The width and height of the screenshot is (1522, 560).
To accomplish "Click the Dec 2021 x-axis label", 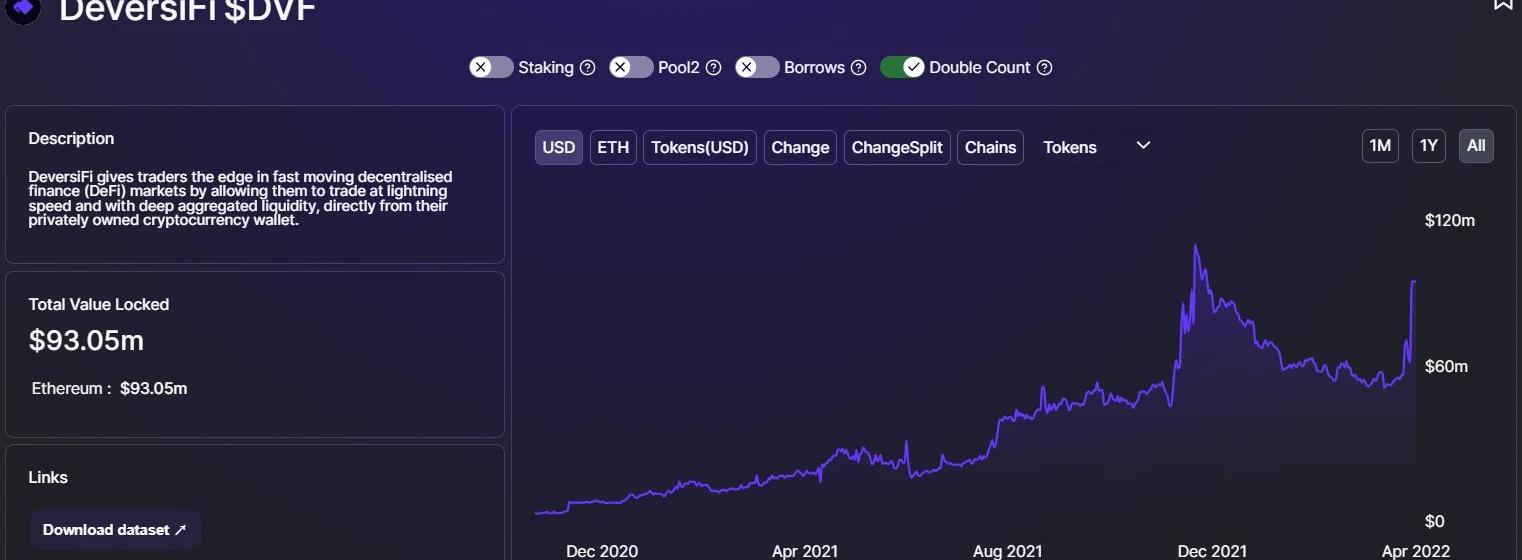I will (x=1212, y=551).
